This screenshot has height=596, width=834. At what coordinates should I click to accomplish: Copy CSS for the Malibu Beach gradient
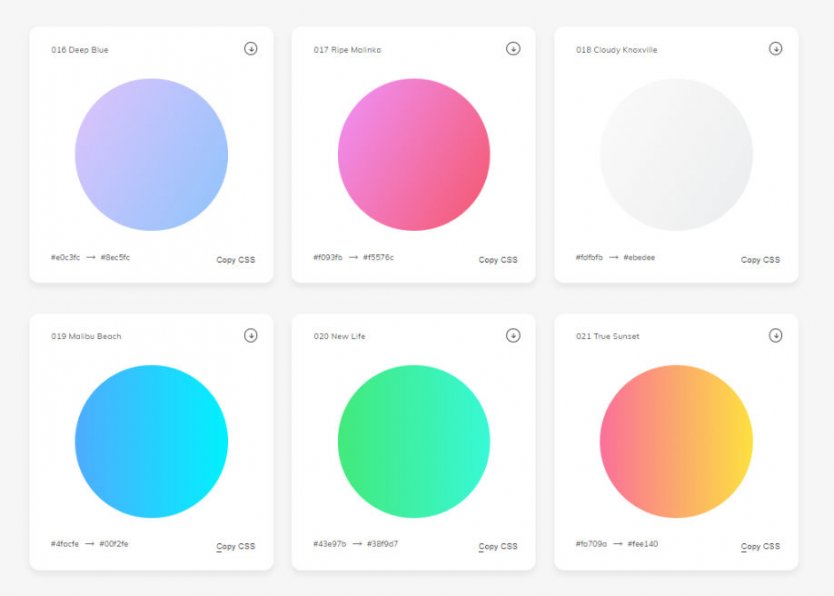[x=236, y=546]
